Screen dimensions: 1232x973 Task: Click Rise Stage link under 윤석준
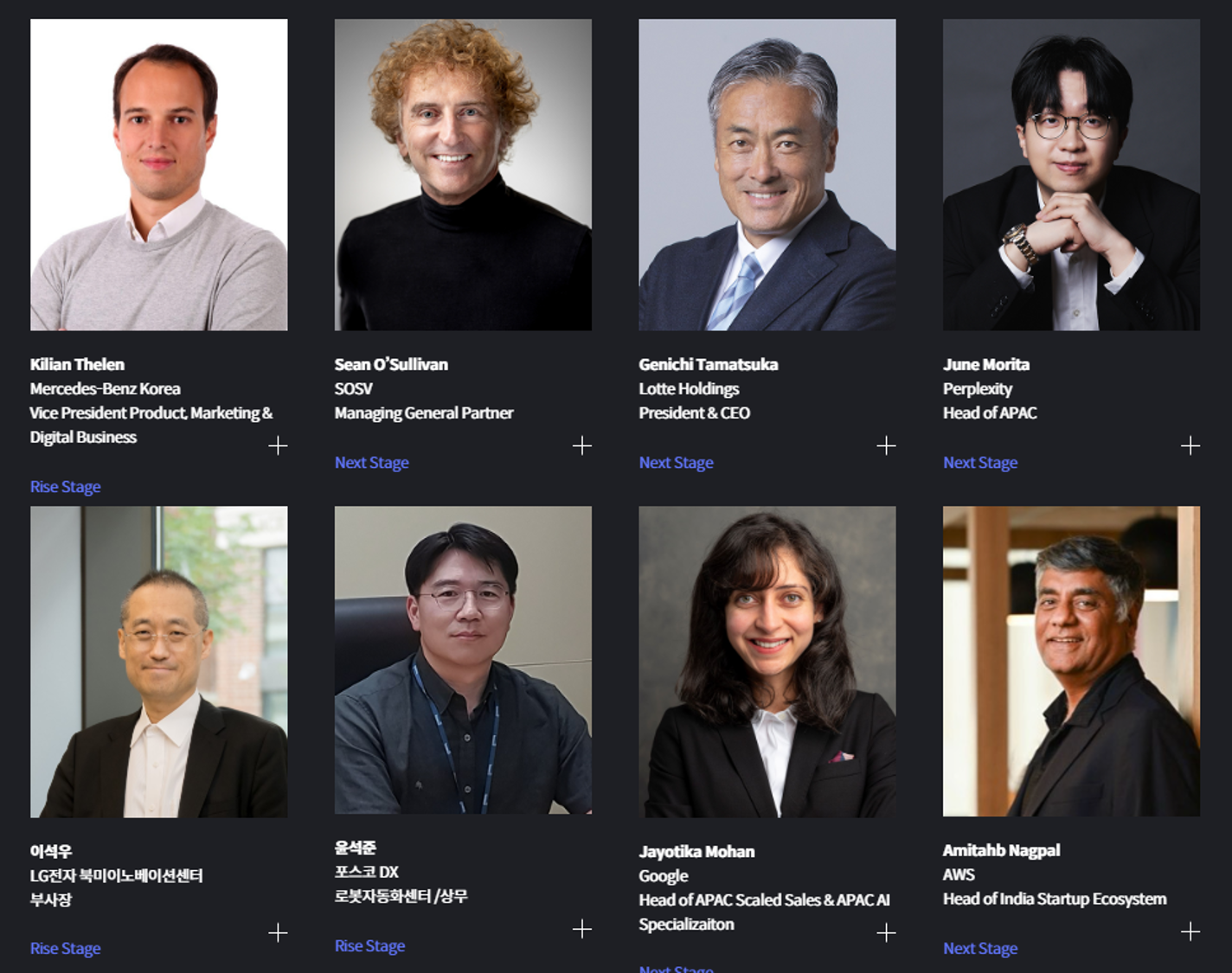(370, 946)
